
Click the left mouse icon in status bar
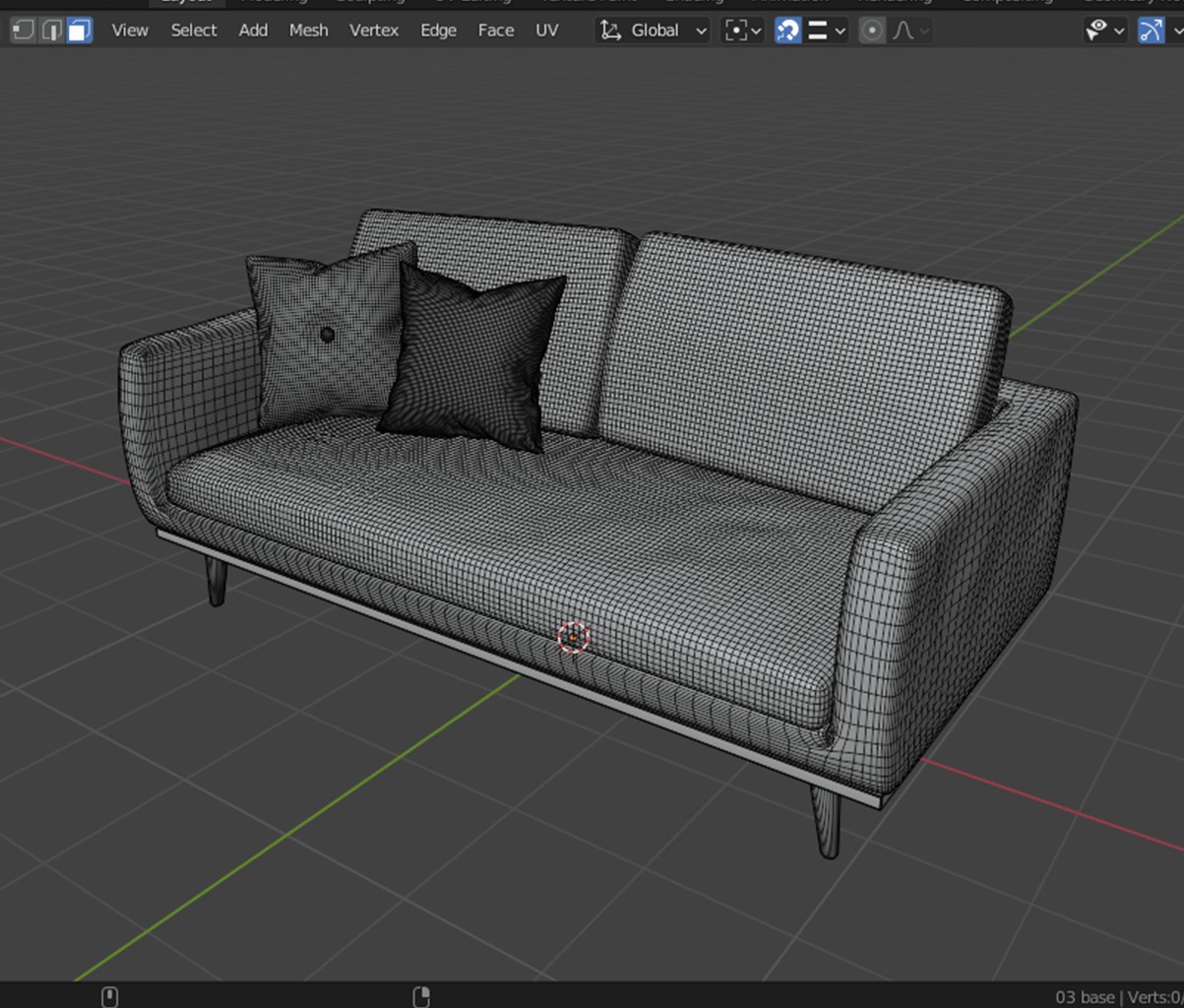pyautogui.click(x=110, y=996)
